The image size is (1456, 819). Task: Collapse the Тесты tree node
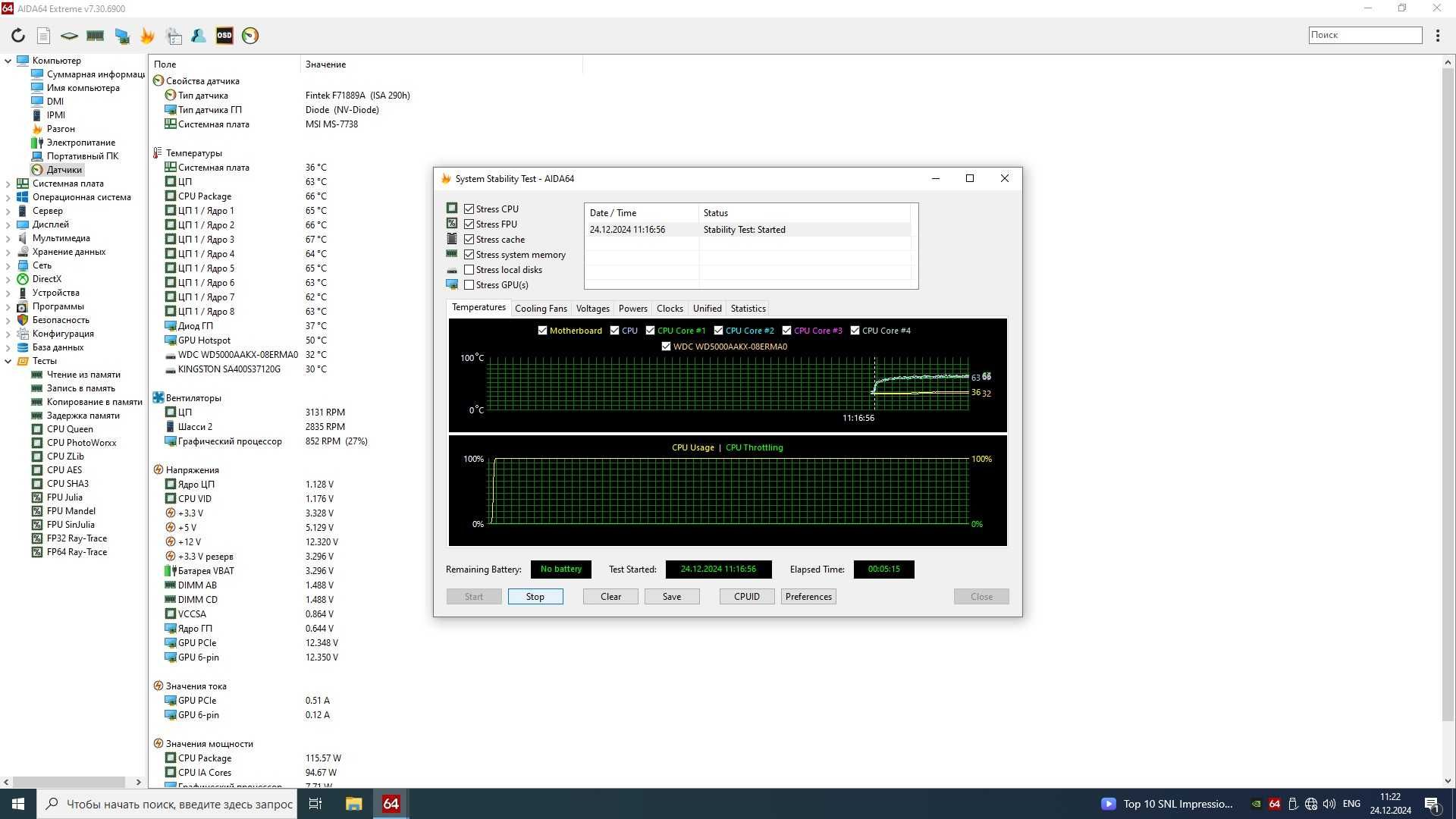pyautogui.click(x=8, y=361)
